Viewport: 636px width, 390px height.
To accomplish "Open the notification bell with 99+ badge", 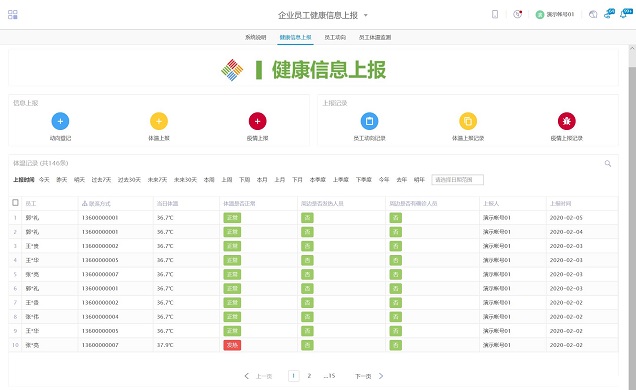I will point(626,14).
